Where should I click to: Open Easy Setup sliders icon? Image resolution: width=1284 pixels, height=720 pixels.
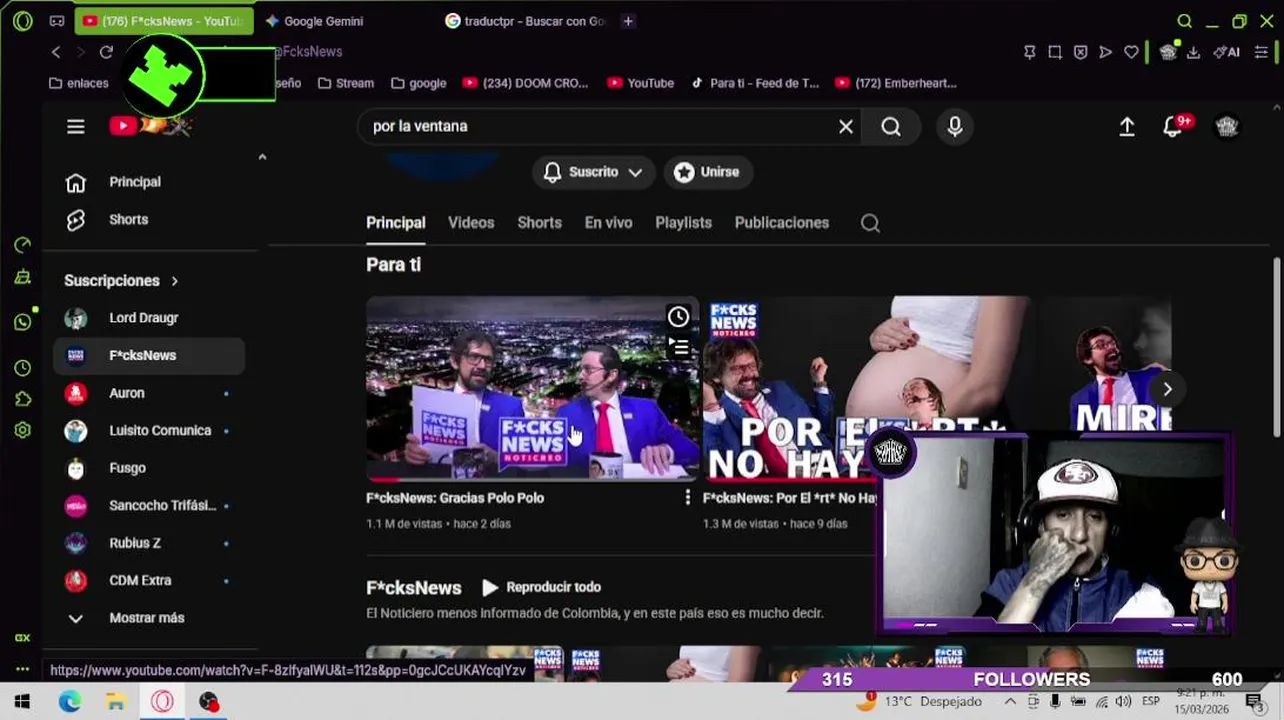click(1259, 52)
